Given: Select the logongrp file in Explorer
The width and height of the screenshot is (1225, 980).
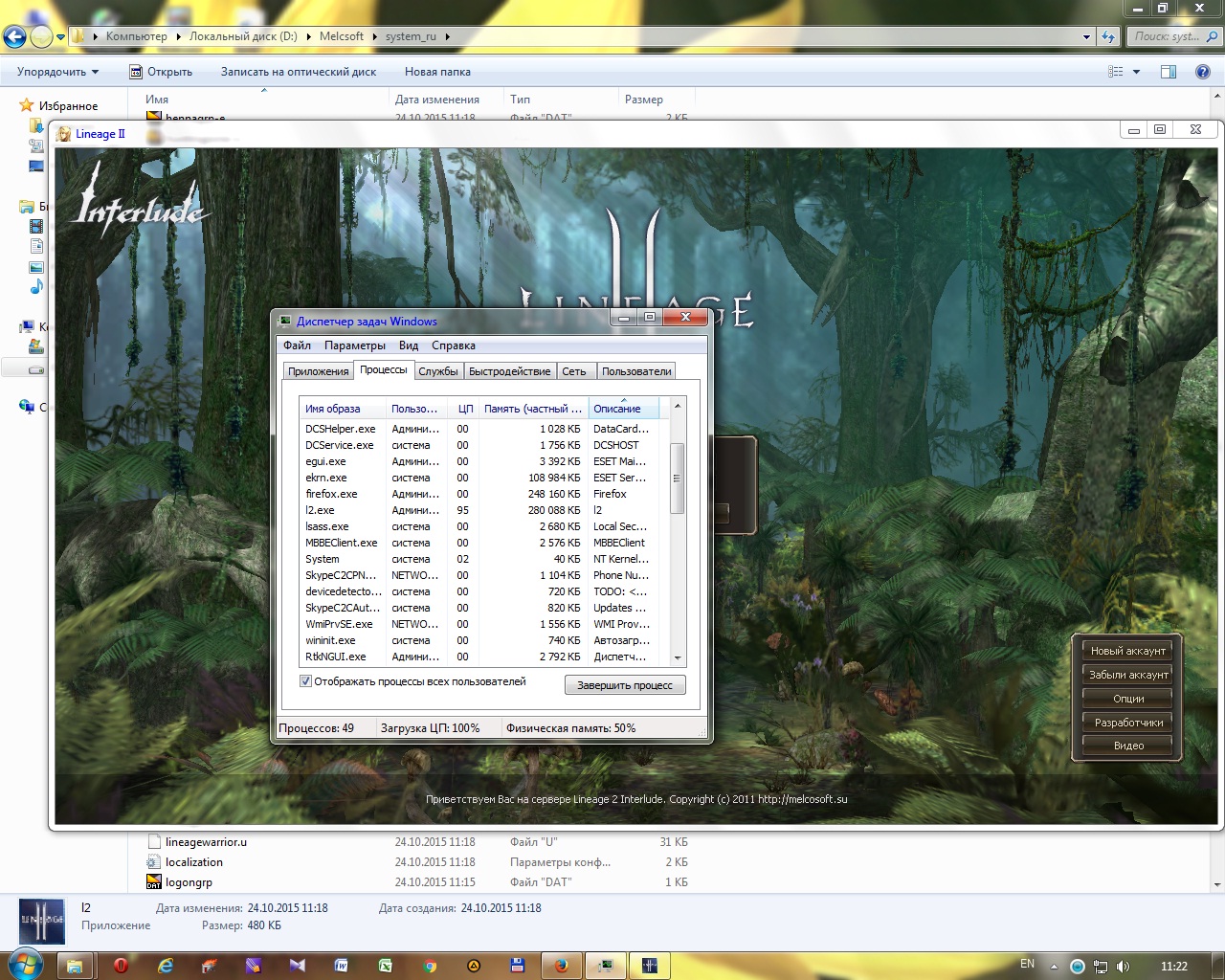Looking at the screenshot, I should pyautogui.click(x=189, y=882).
